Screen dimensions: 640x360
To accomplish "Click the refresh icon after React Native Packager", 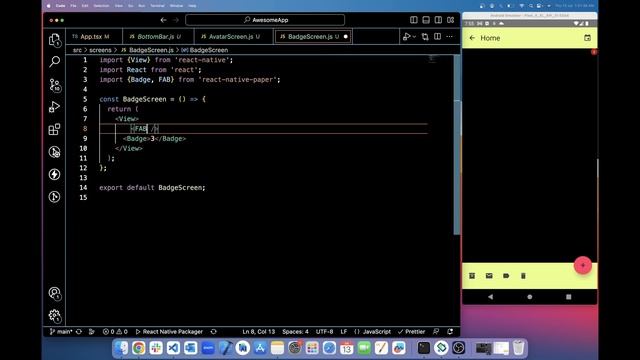I will pos(213,332).
